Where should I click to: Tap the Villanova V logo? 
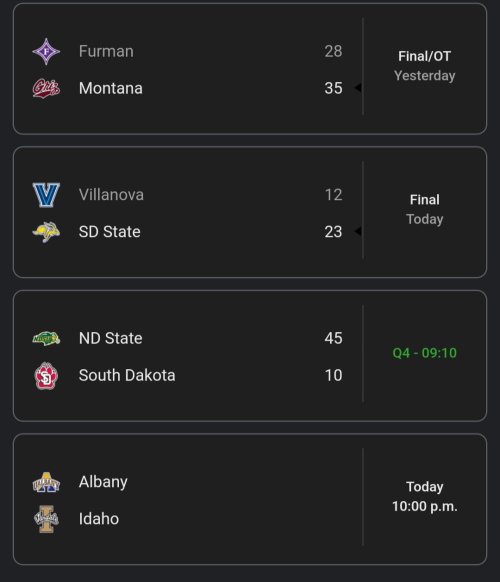(x=46, y=195)
